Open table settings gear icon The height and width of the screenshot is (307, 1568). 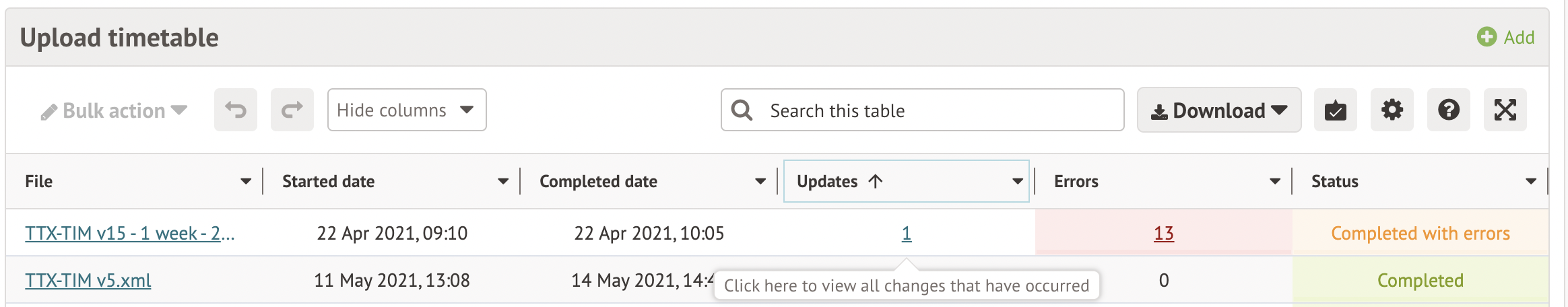[1392, 110]
